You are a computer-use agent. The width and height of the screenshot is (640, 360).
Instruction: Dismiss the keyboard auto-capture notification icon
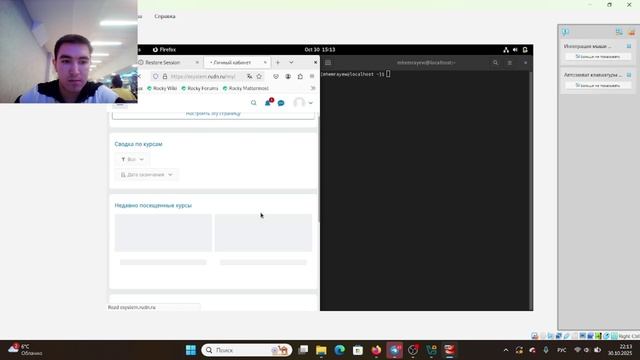629,75
